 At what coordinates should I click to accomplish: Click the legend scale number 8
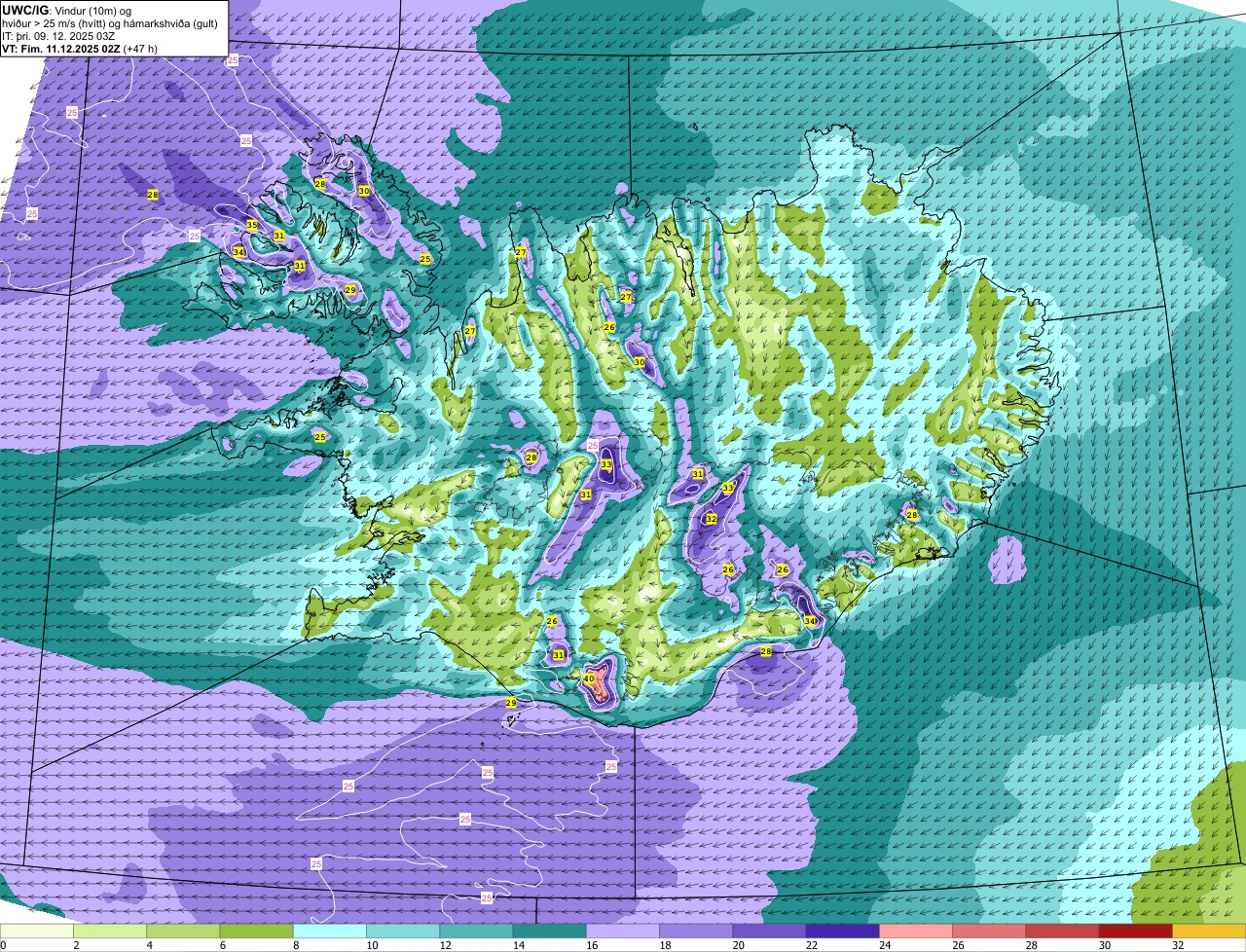click(x=295, y=945)
